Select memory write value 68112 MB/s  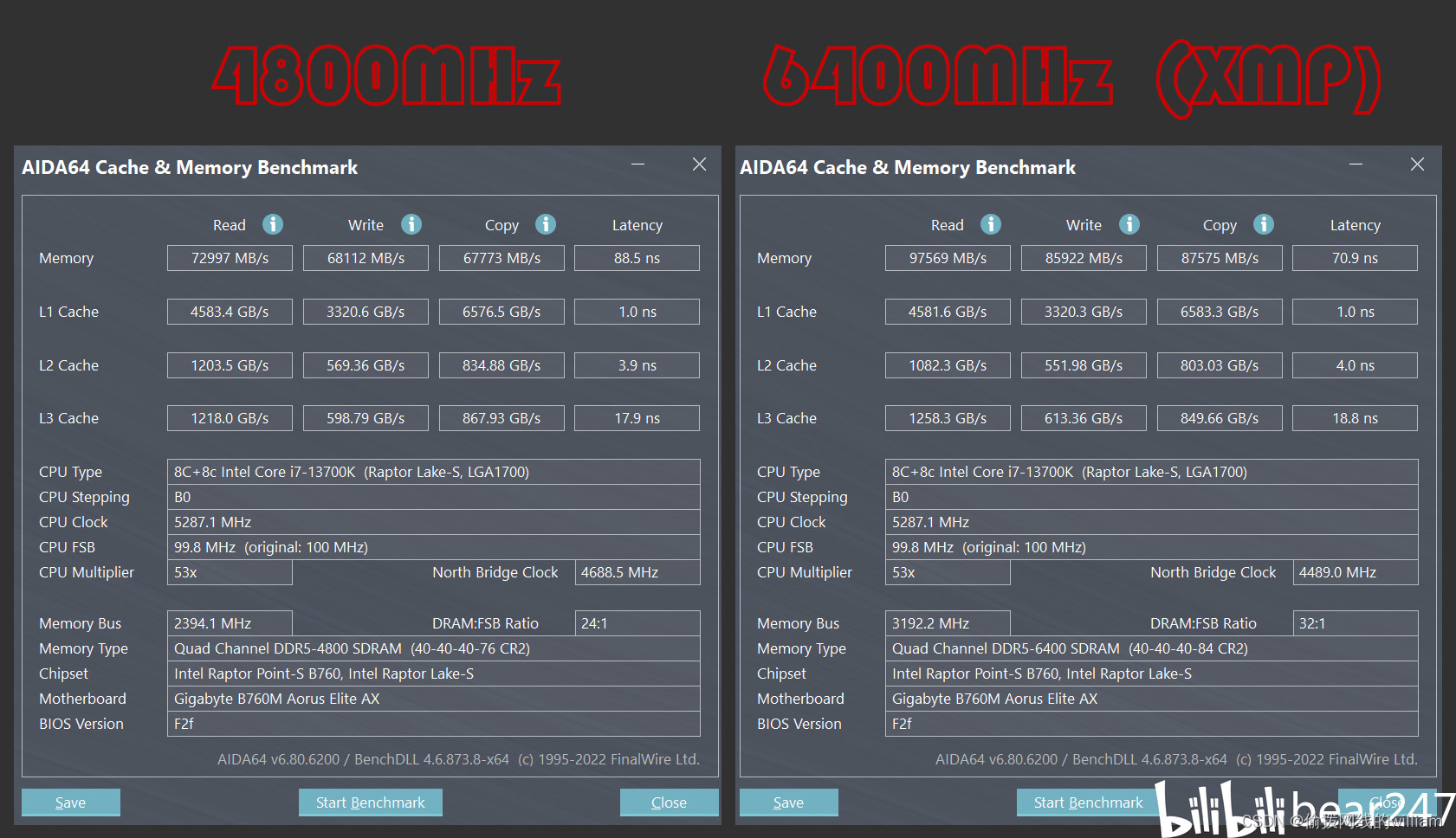click(x=366, y=258)
